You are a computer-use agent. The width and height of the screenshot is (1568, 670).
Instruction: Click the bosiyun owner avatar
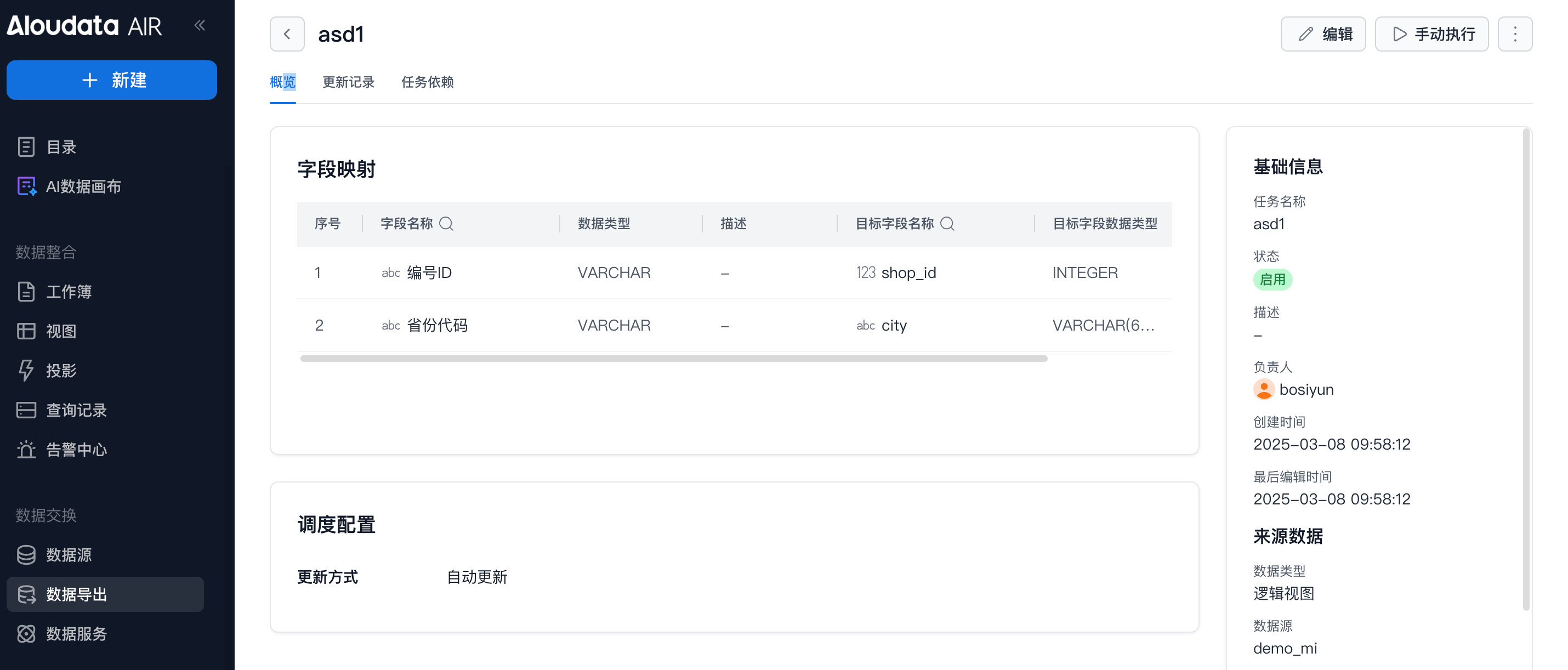(x=1264, y=389)
